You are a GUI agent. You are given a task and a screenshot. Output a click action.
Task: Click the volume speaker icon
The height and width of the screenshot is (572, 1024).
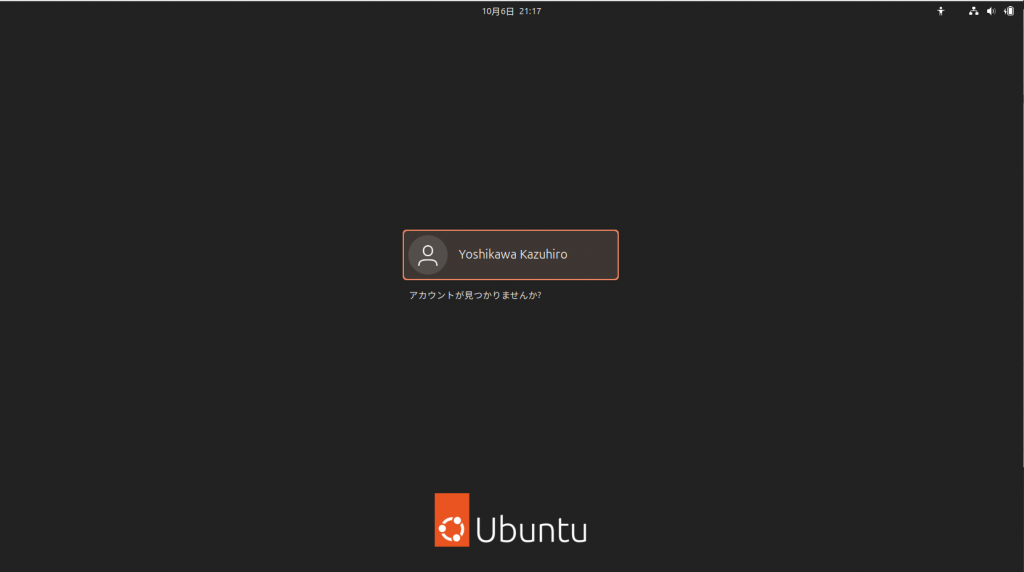(x=991, y=11)
